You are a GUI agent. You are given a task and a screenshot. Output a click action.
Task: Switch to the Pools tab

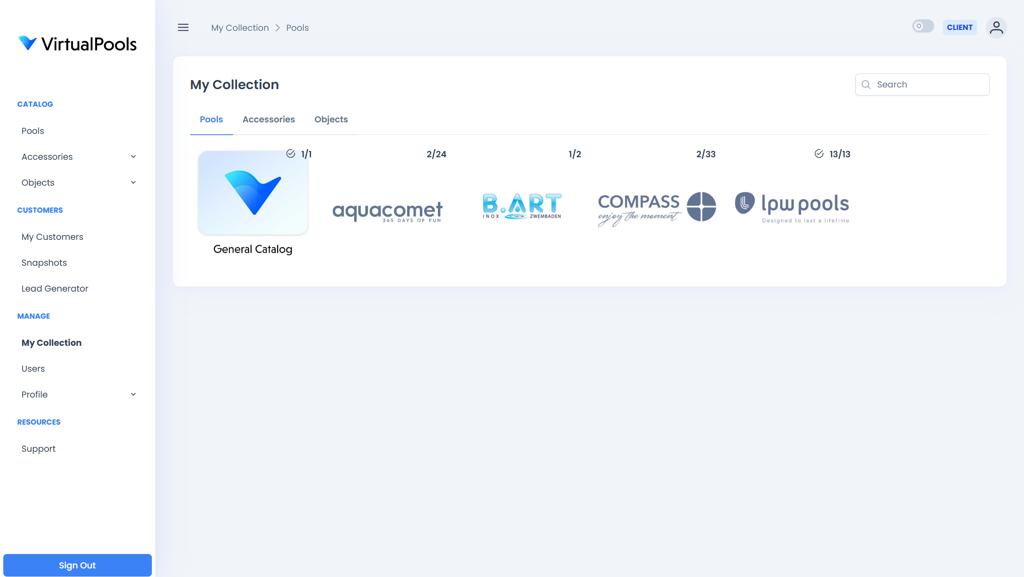(211, 119)
